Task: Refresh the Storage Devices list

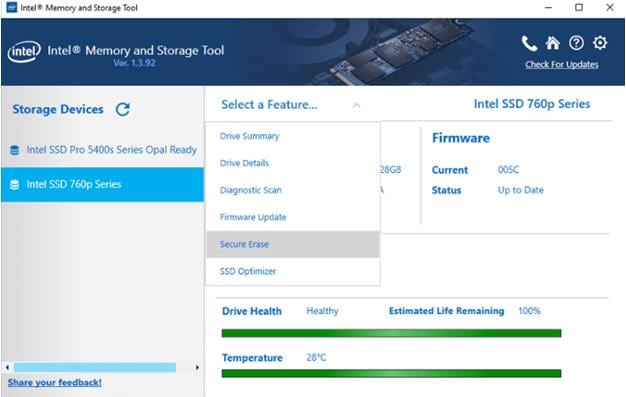Action: 123,109
